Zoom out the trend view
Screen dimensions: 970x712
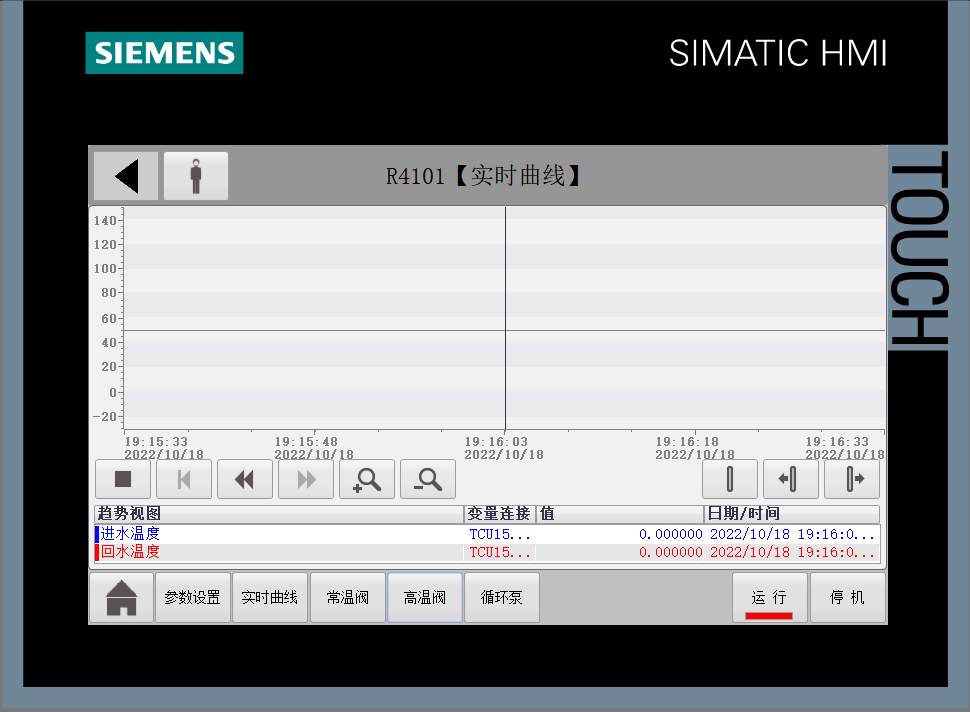(428, 479)
